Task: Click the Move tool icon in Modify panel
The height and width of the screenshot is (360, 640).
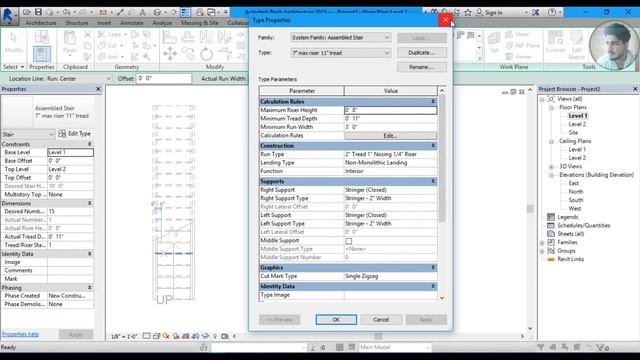Action: (x=170, y=53)
